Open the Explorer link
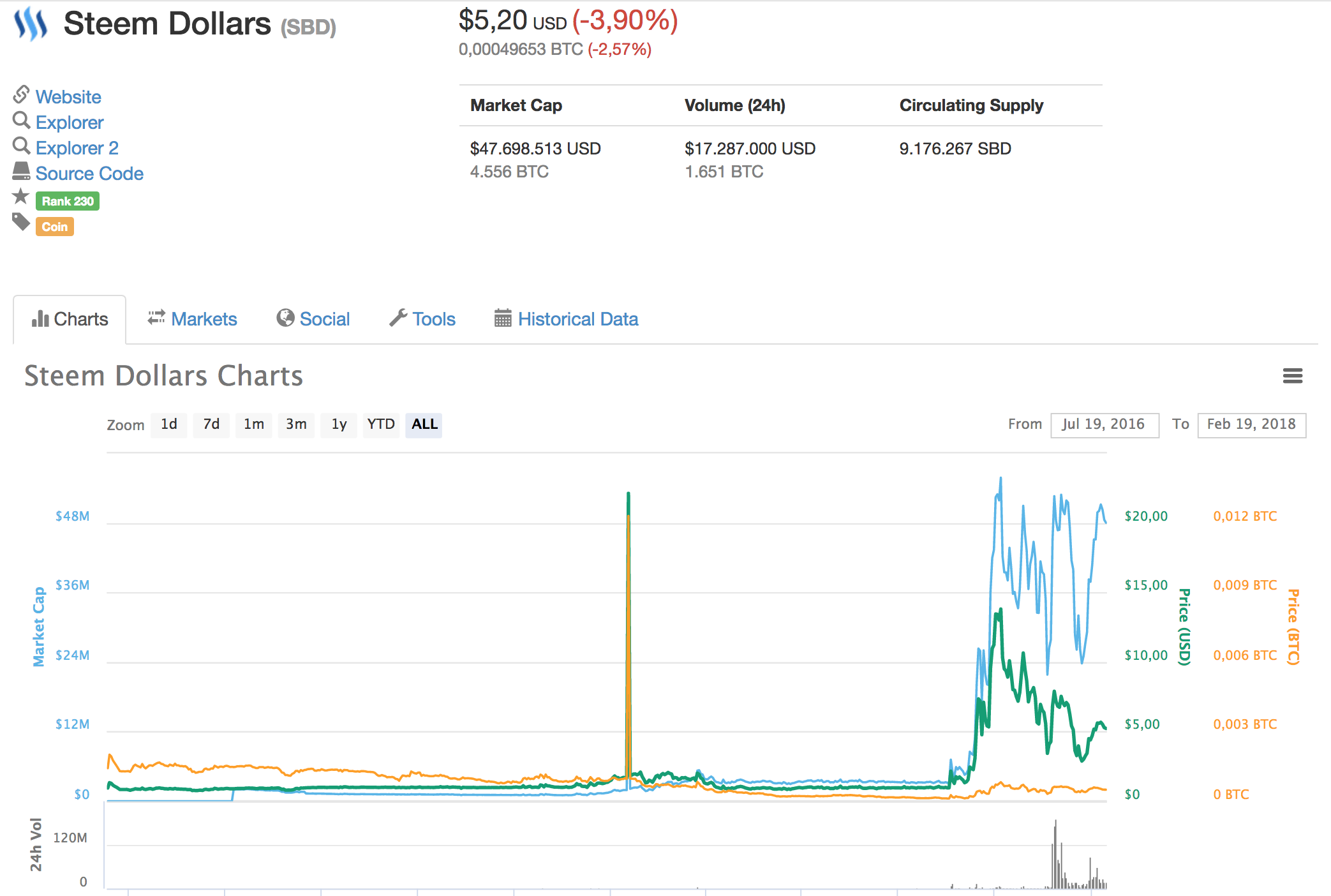 pyautogui.click(x=70, y=123)
